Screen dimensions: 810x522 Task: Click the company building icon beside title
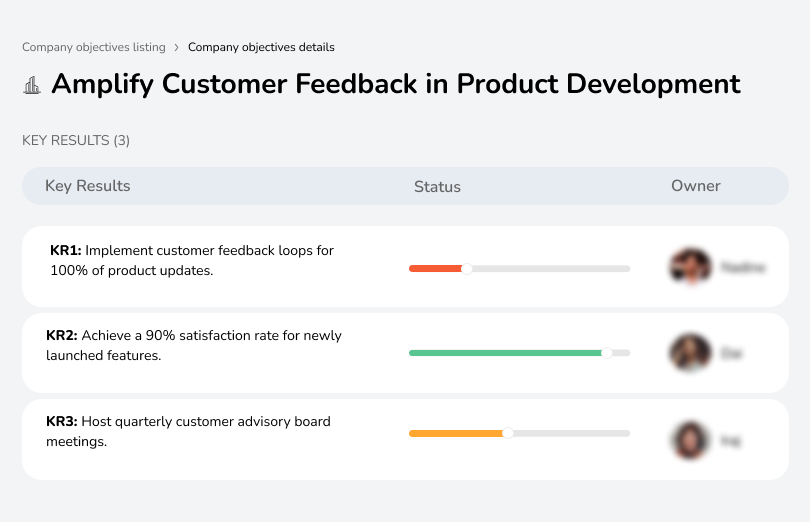point(32,85)
